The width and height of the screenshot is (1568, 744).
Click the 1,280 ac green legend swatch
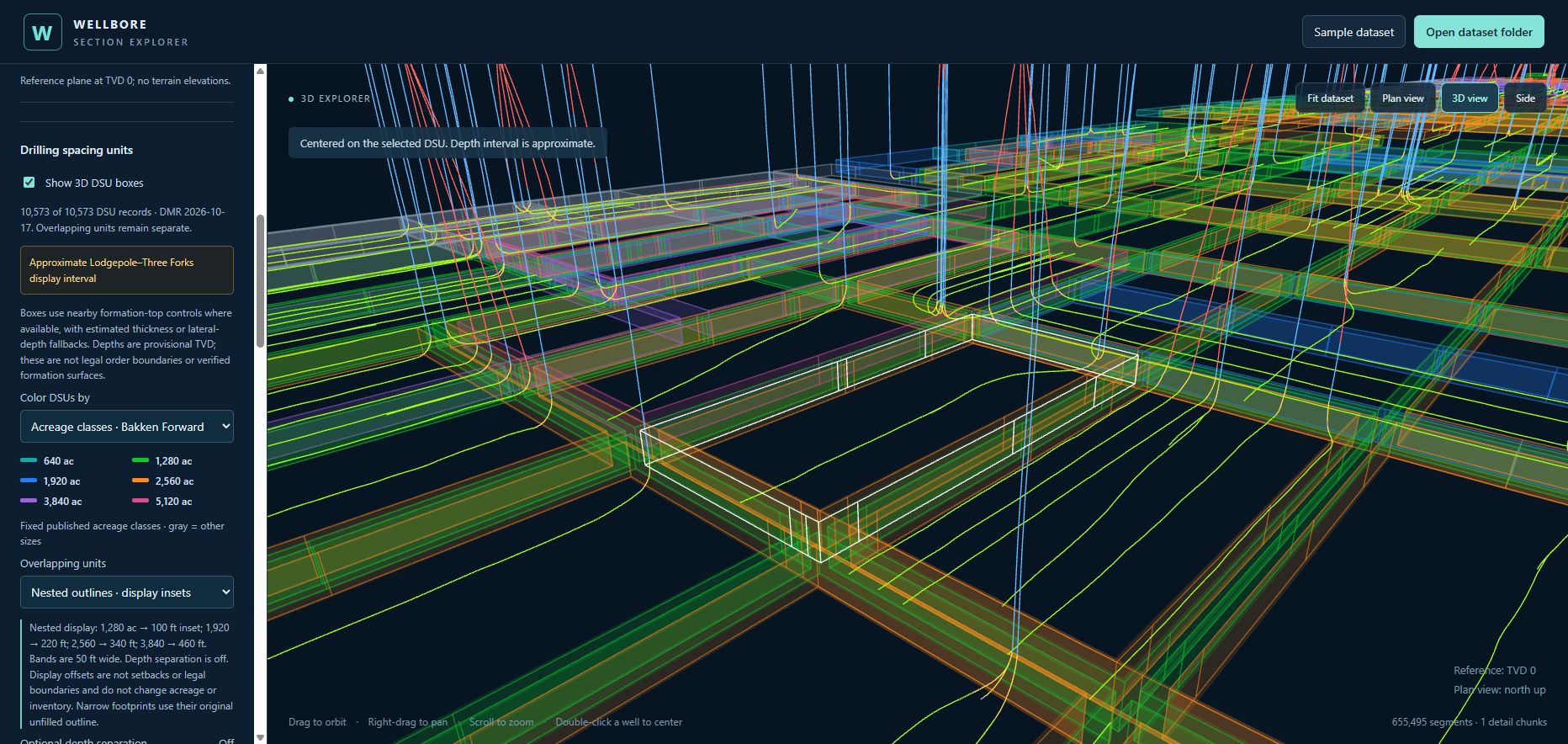pyautogui.click(x=140, y=461)
